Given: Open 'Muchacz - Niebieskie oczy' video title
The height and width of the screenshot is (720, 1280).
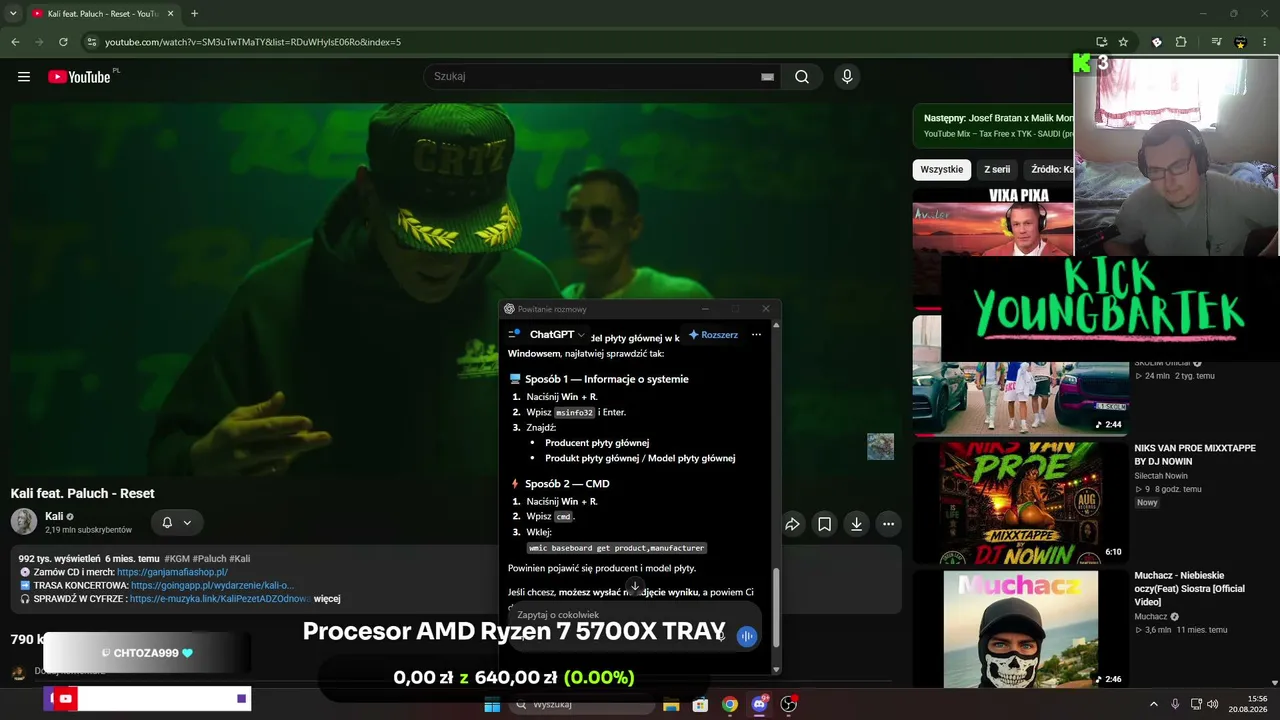Looking at the screenshot, I should coord(1190,589).
